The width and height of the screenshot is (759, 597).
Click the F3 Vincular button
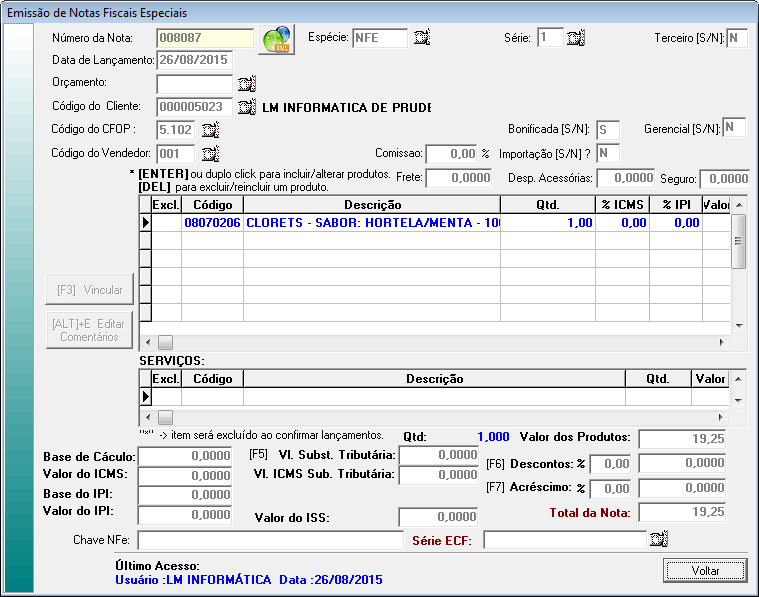[x=89, y=290]
